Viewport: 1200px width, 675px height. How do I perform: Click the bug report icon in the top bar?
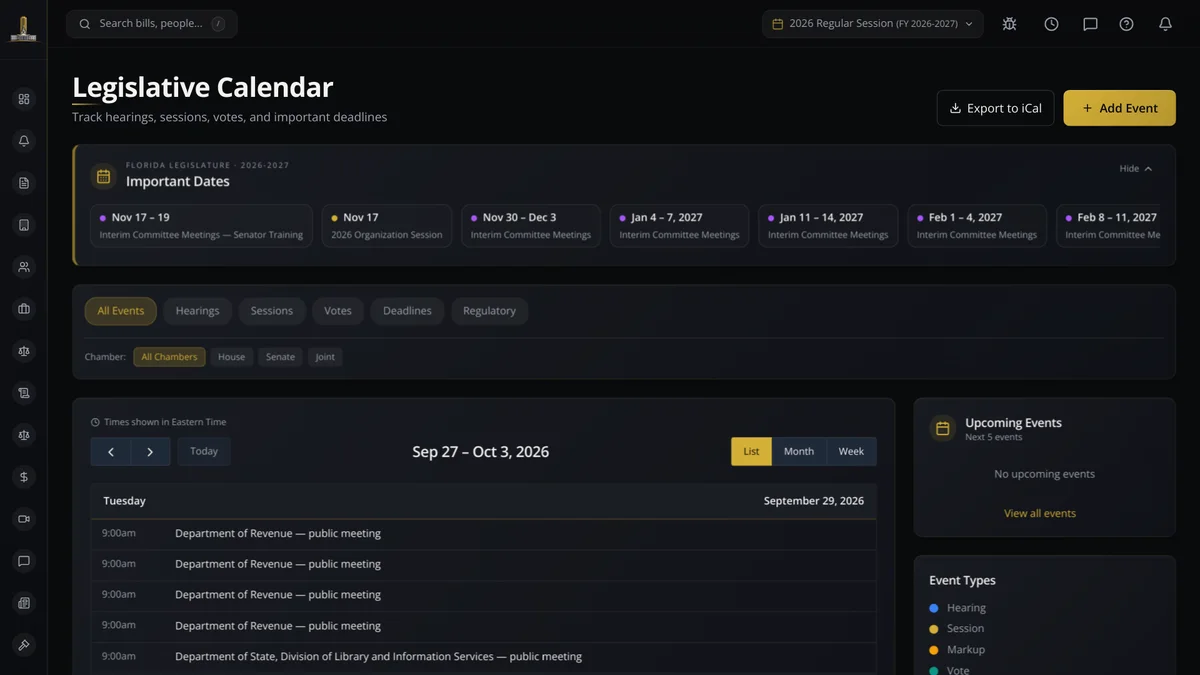coord(1010,24)
